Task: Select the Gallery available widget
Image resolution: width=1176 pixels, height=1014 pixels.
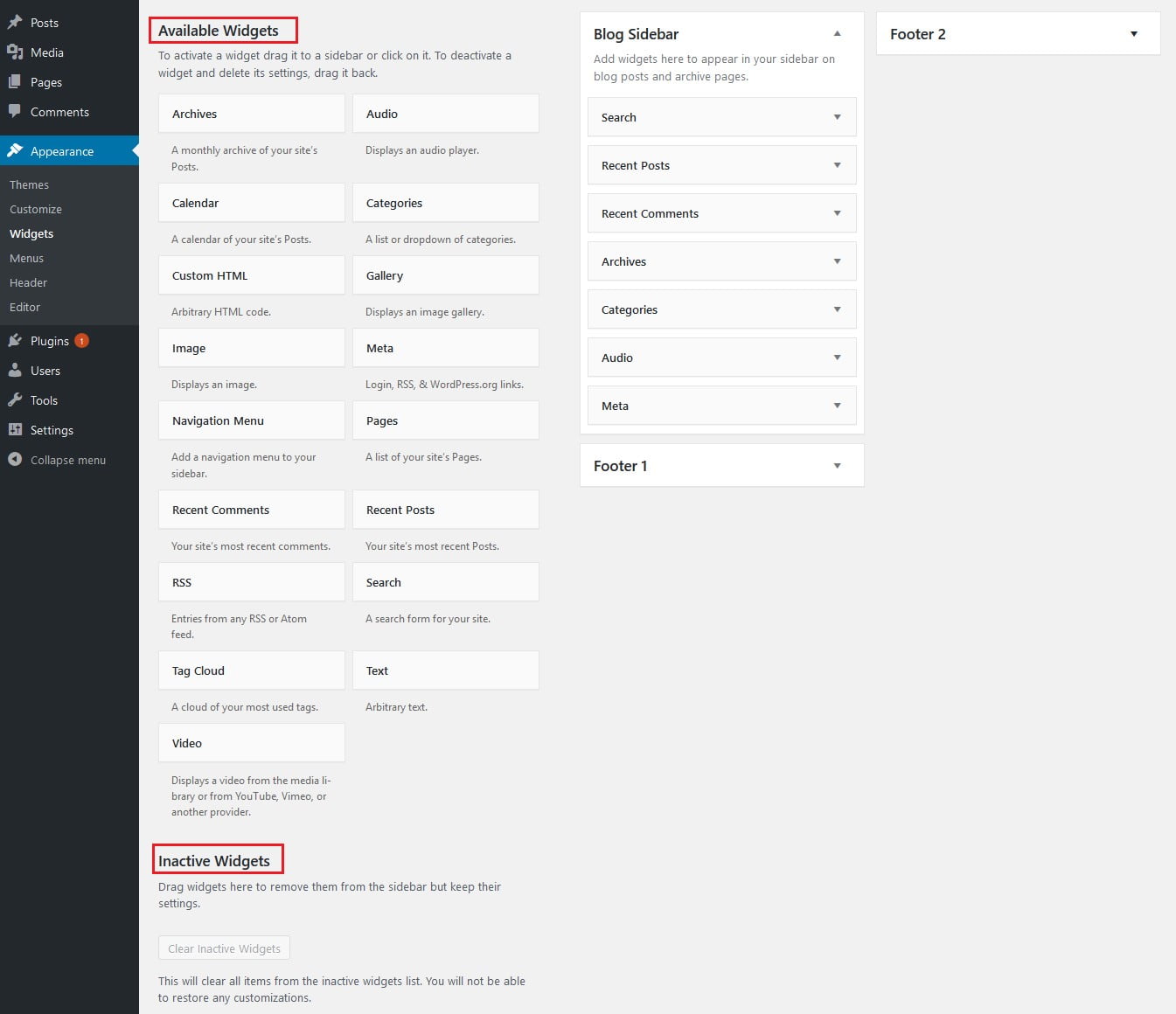Action: coord(446,275)
